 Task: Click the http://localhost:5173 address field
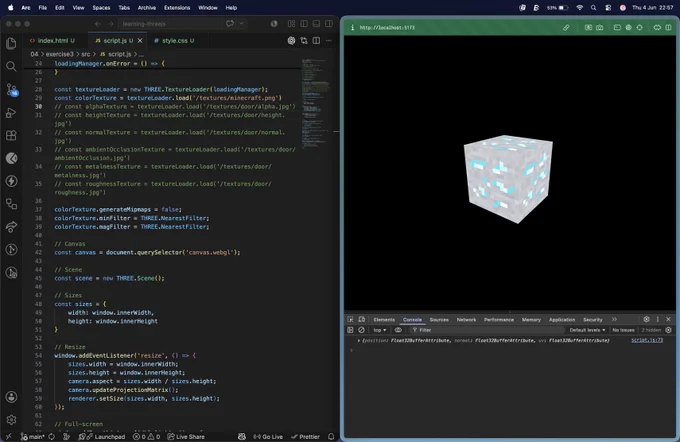tap(387, 27)
